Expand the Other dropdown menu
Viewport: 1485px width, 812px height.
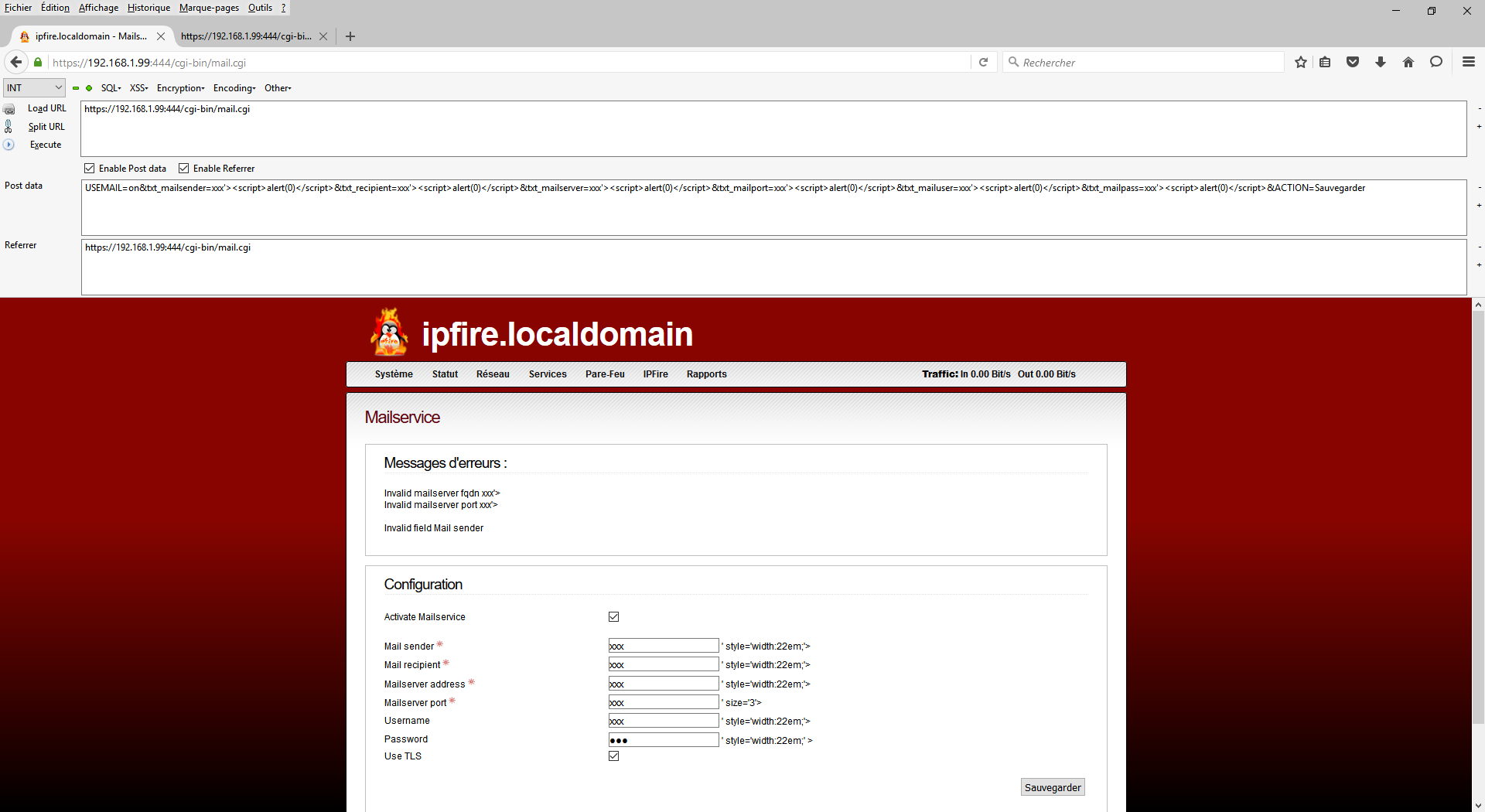pos(278,88)
